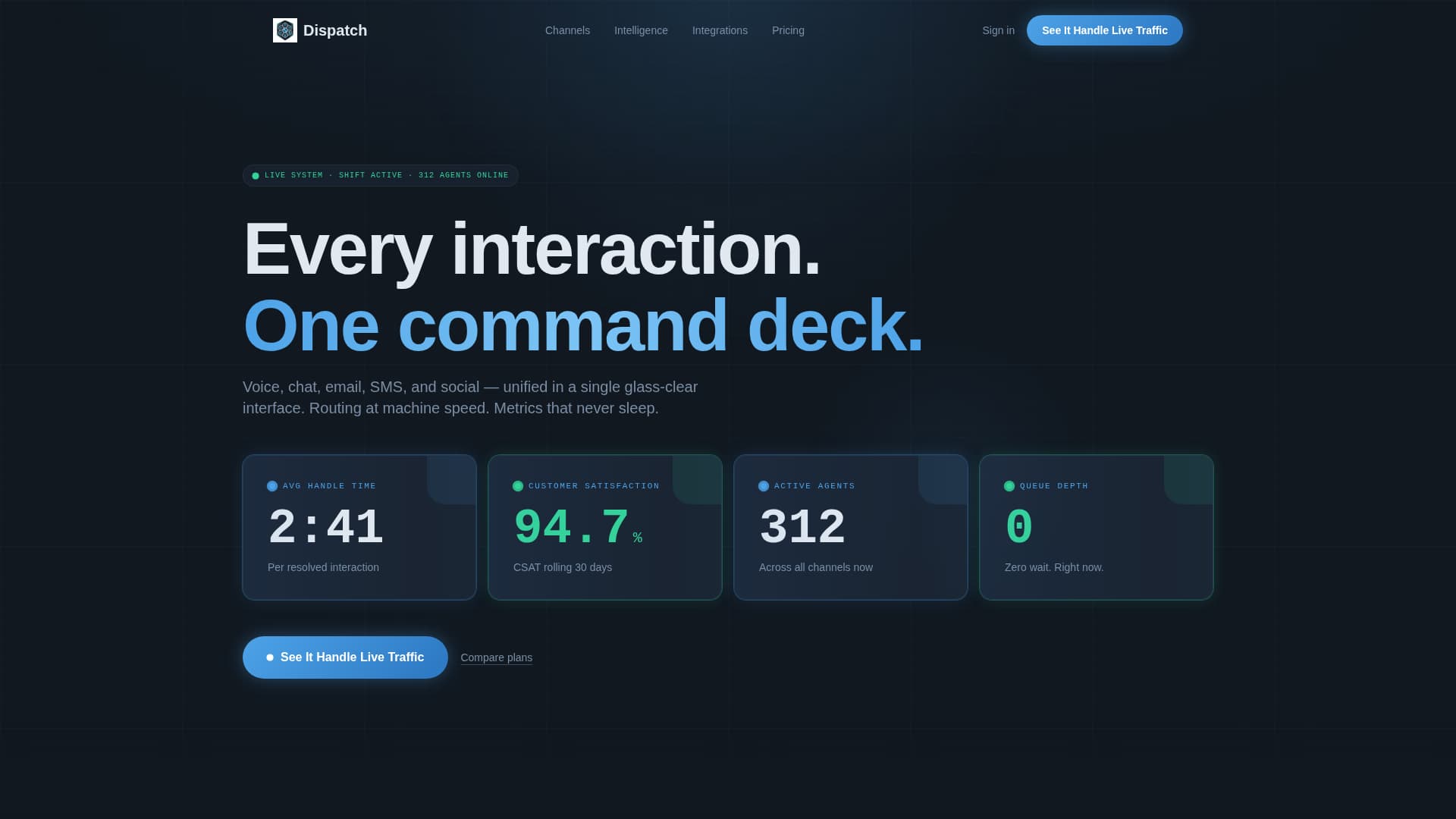Click the blue dot next to Active Agents

coord(764,486)
